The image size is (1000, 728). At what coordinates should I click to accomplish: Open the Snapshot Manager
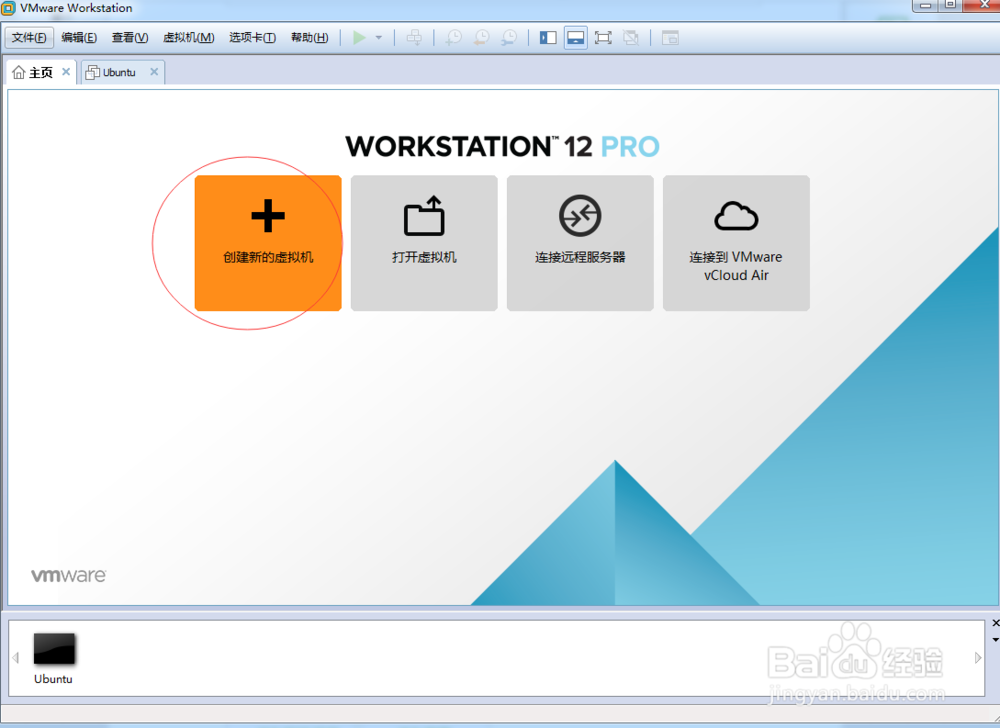pos(509,37)
